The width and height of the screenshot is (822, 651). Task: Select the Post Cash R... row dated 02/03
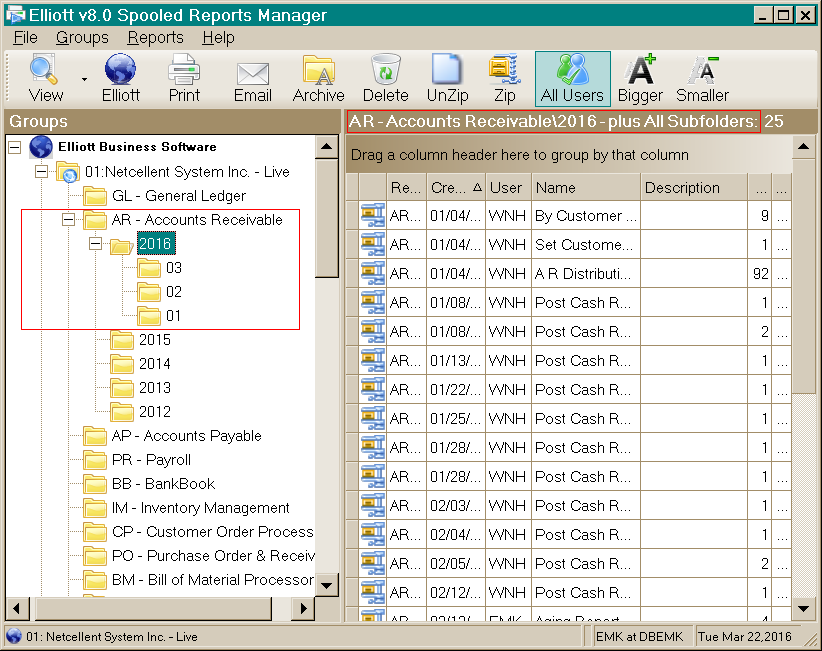[568, 505]
